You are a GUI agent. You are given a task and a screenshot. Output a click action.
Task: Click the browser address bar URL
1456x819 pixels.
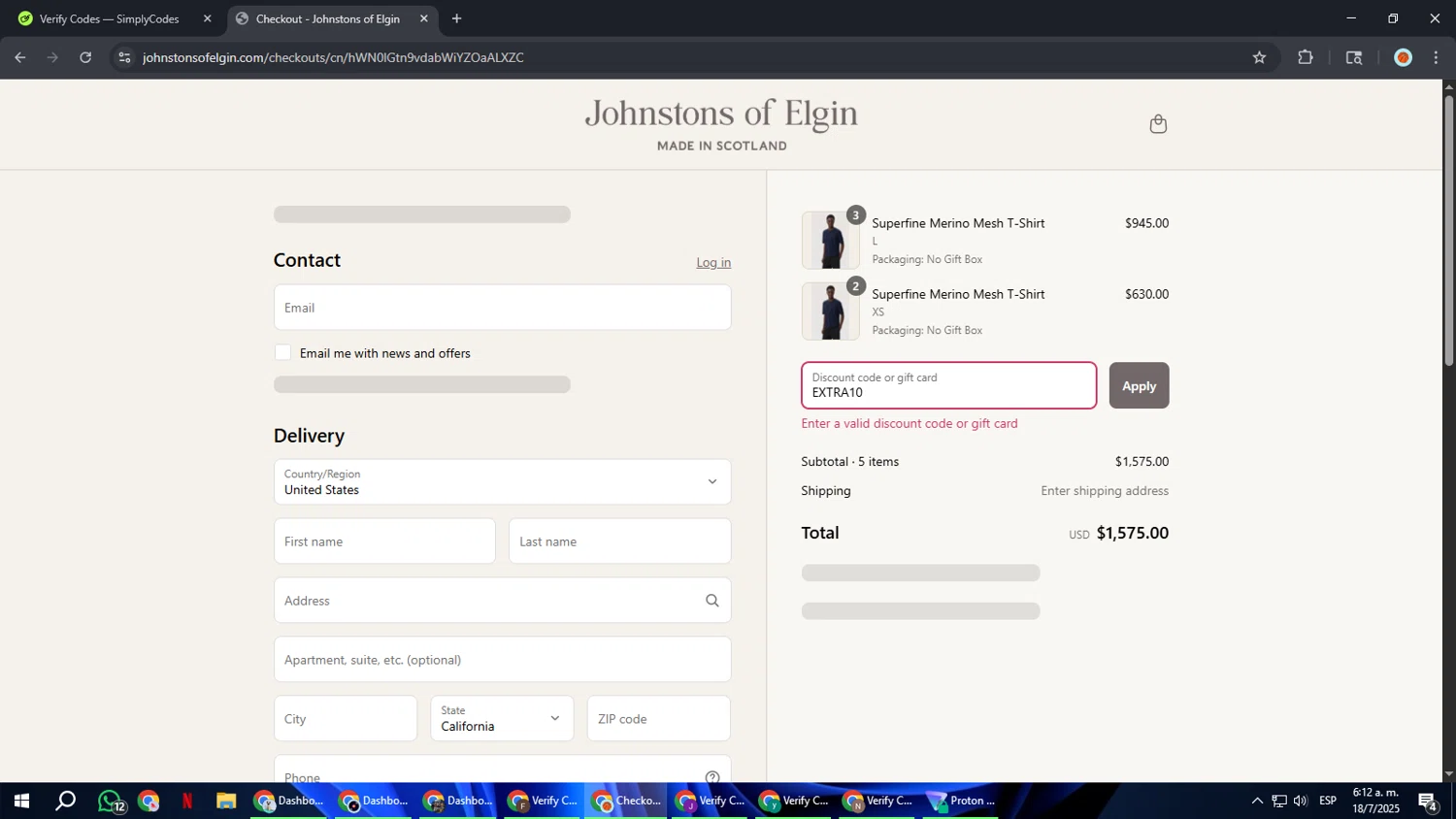tap(333, 57)
